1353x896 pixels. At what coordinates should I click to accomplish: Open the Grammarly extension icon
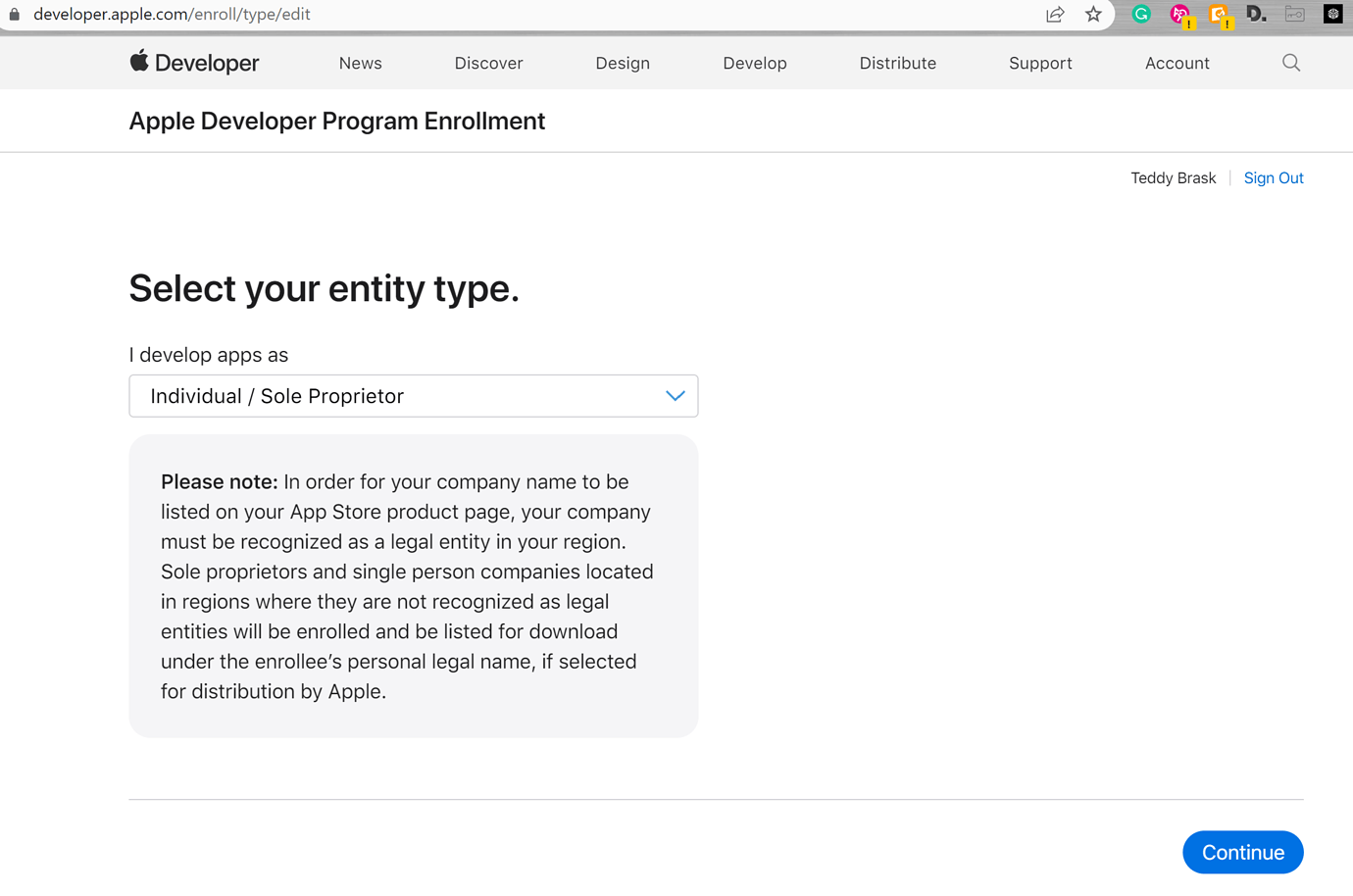pos(1141,14)
